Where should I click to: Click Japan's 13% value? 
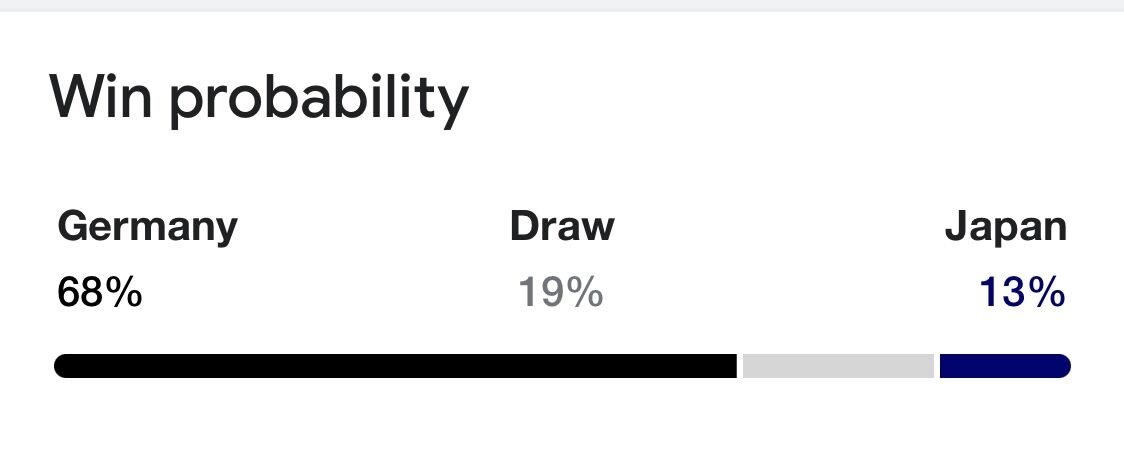pos(1021,293)
